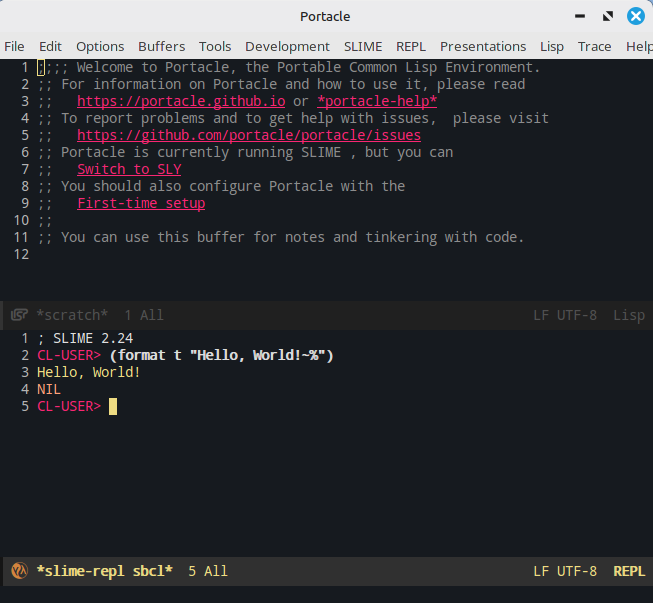
Task: Click the format t "Hello, World!~%" expression
Action: coord(222,355)
